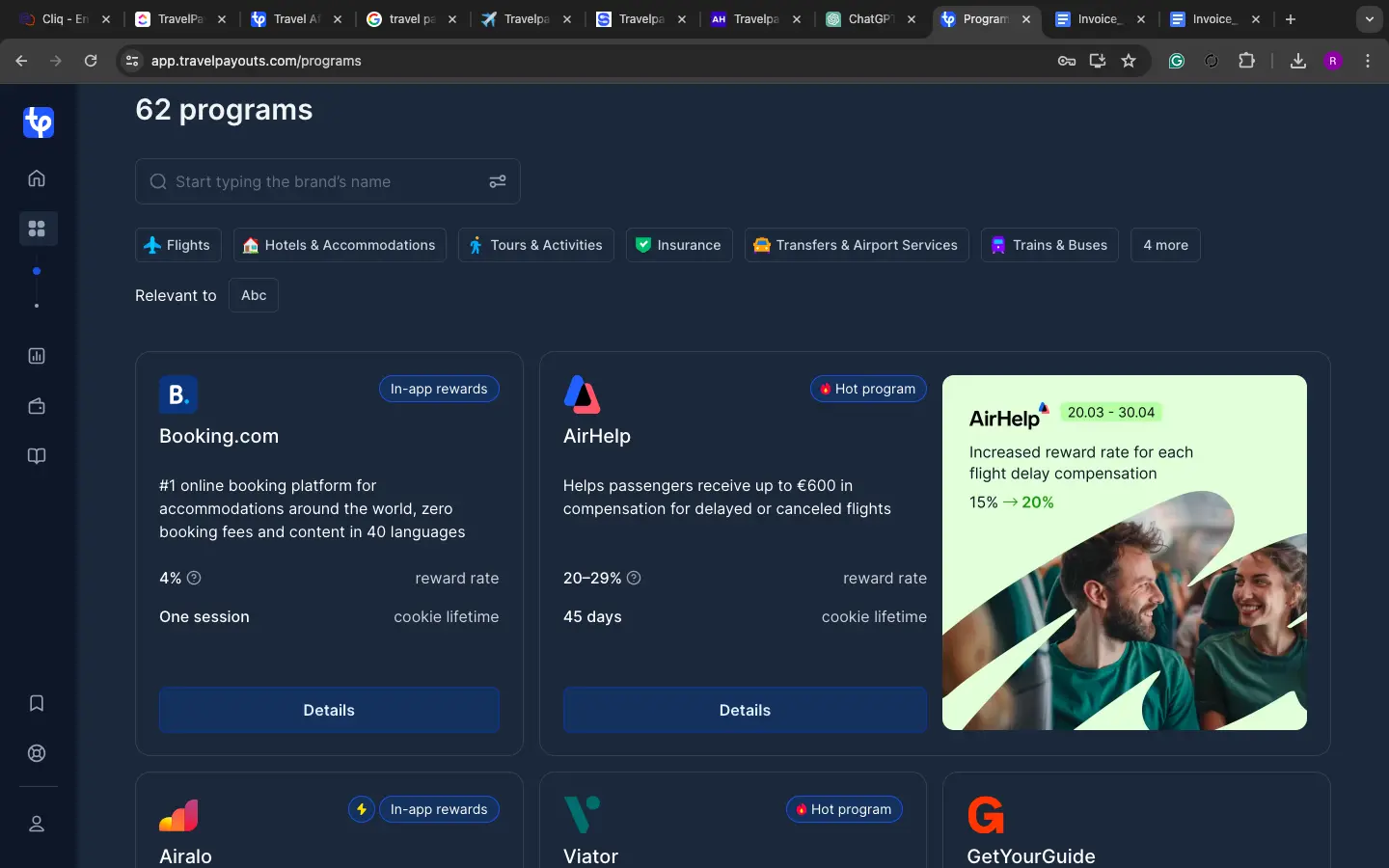Open the support lifebuoy icon in sidebar

click(x=37, y=753)
